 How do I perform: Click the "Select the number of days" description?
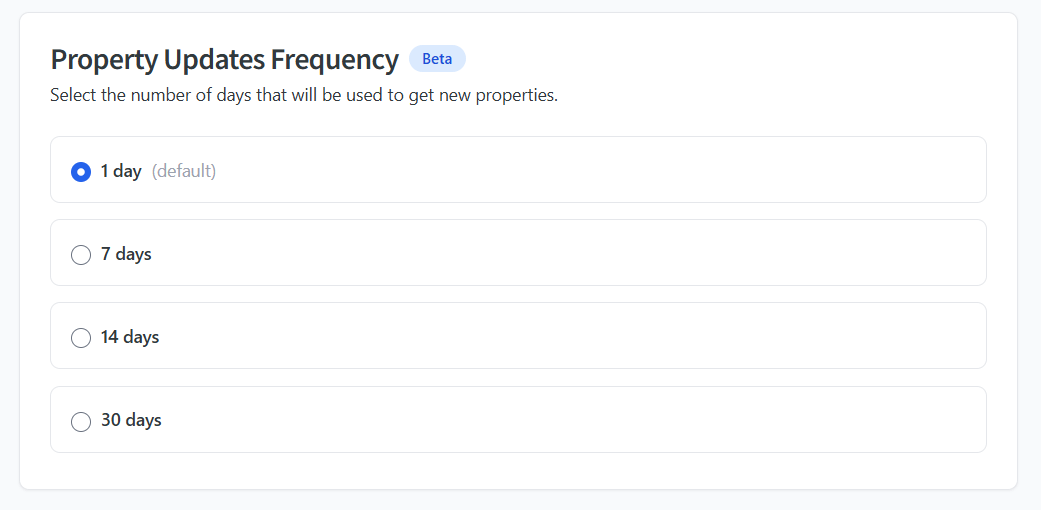point(303,97)
